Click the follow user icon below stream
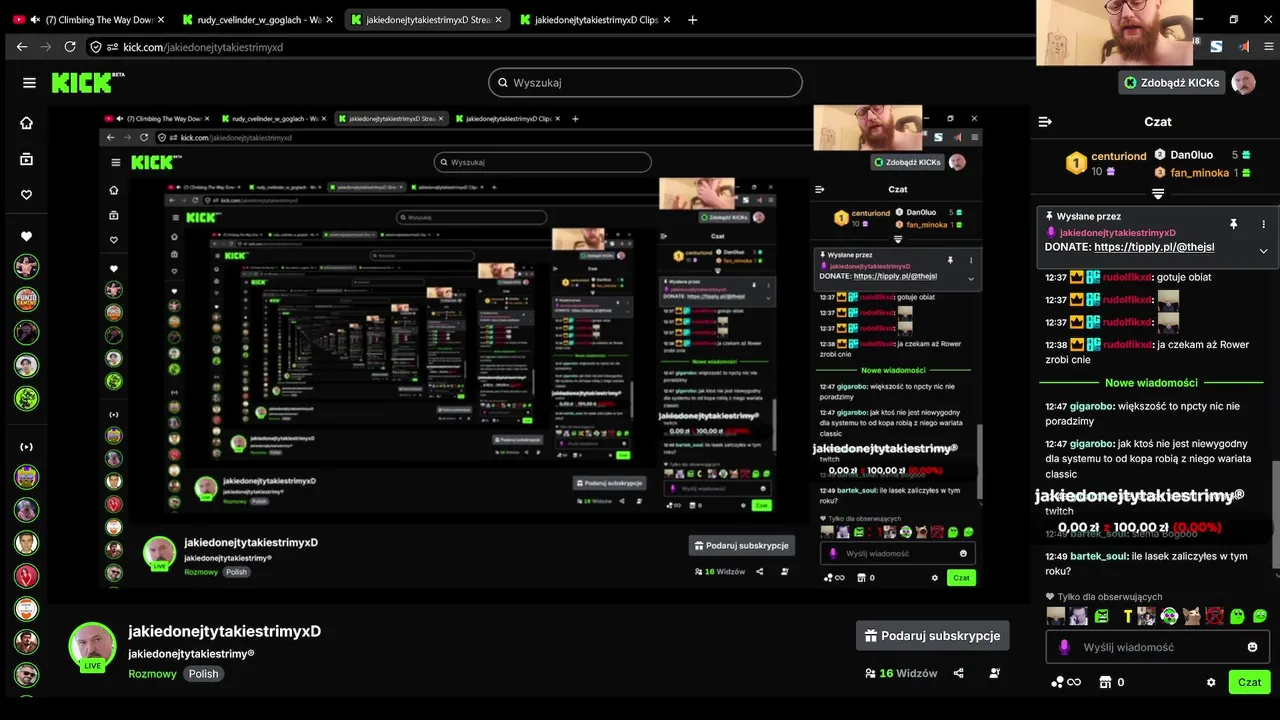 (x=995, y=674)
